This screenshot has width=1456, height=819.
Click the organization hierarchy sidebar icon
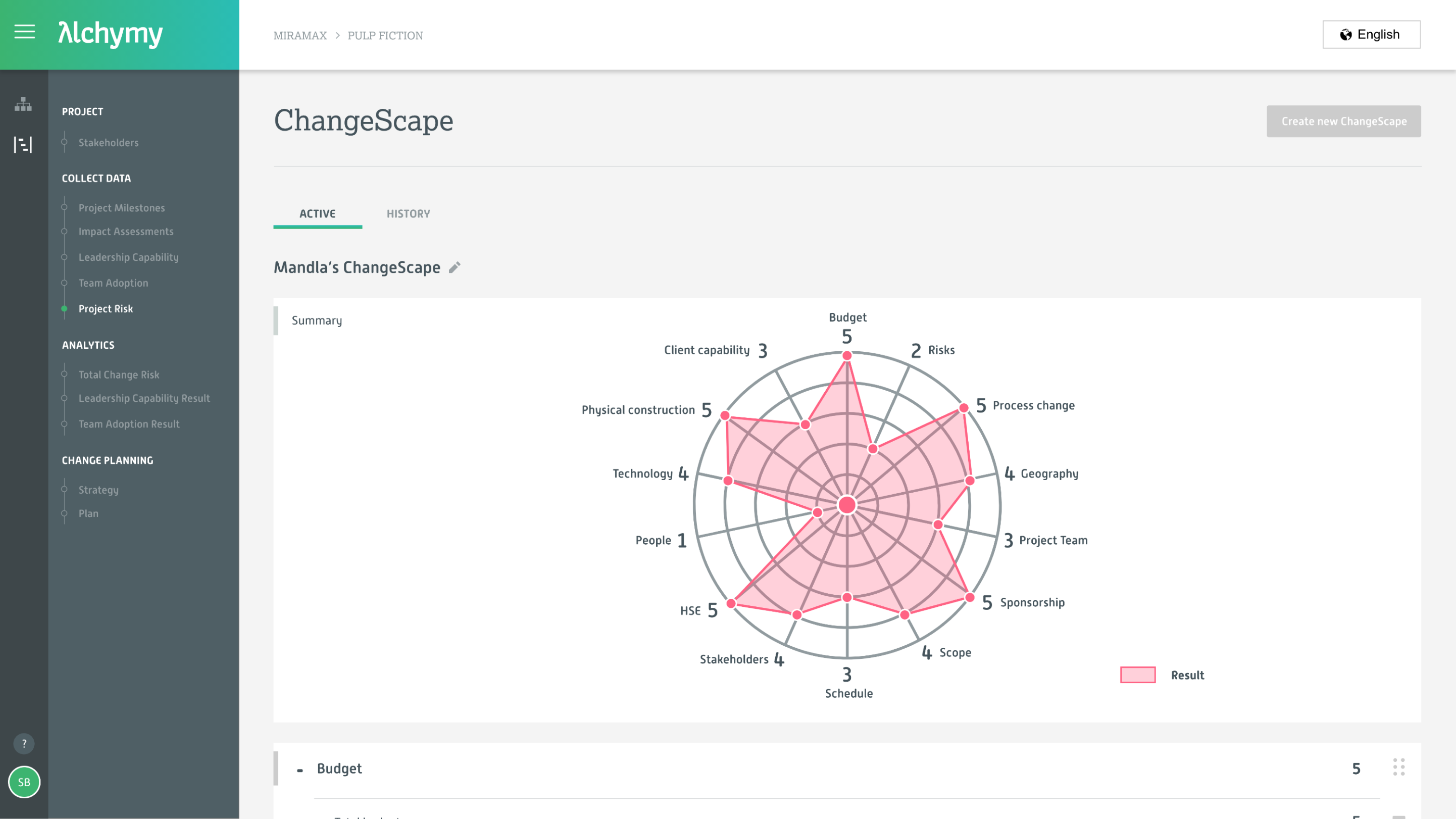tap(23, 104)
